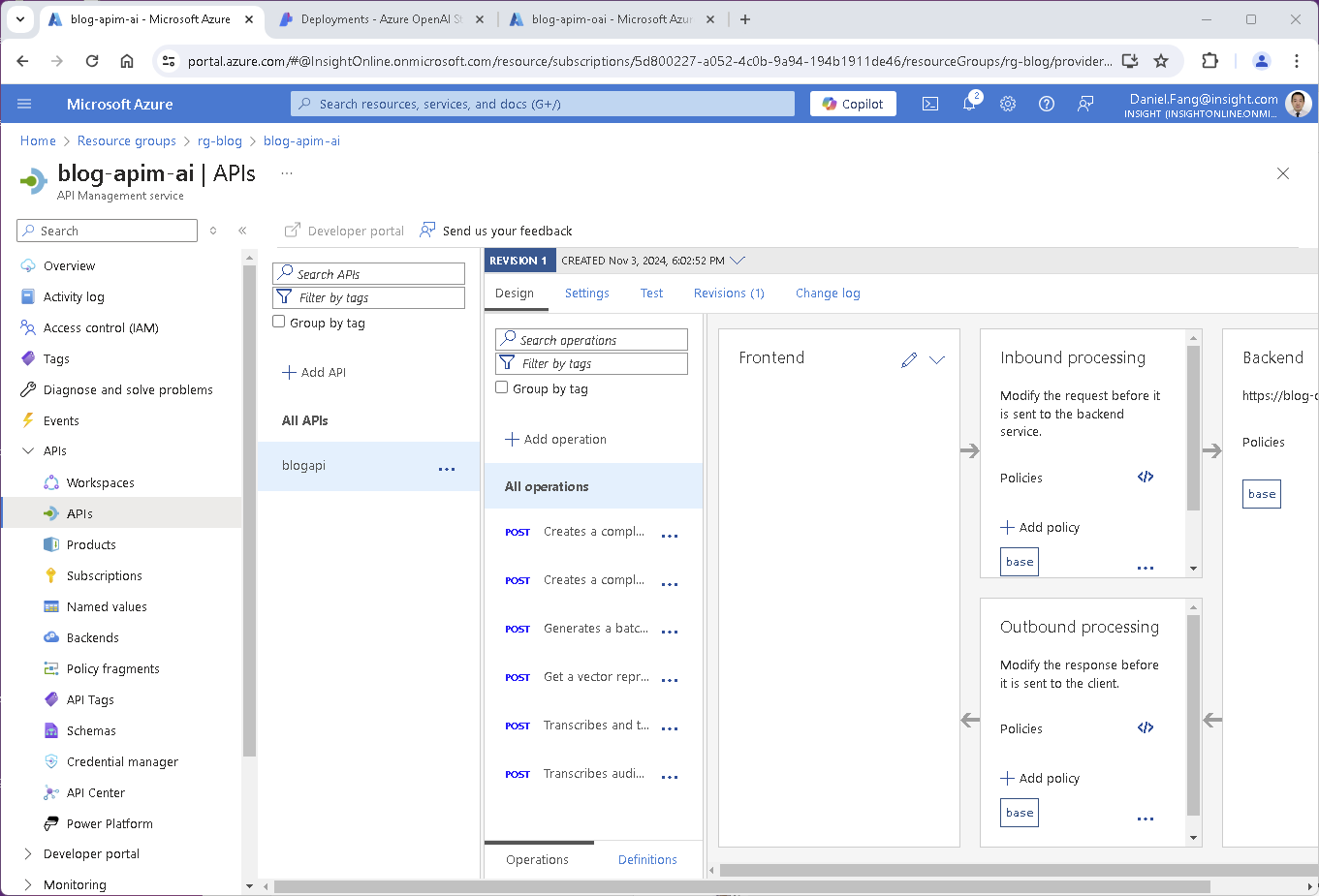
Task: Open Credential manager in sidebar
Action: pos(122,761)
